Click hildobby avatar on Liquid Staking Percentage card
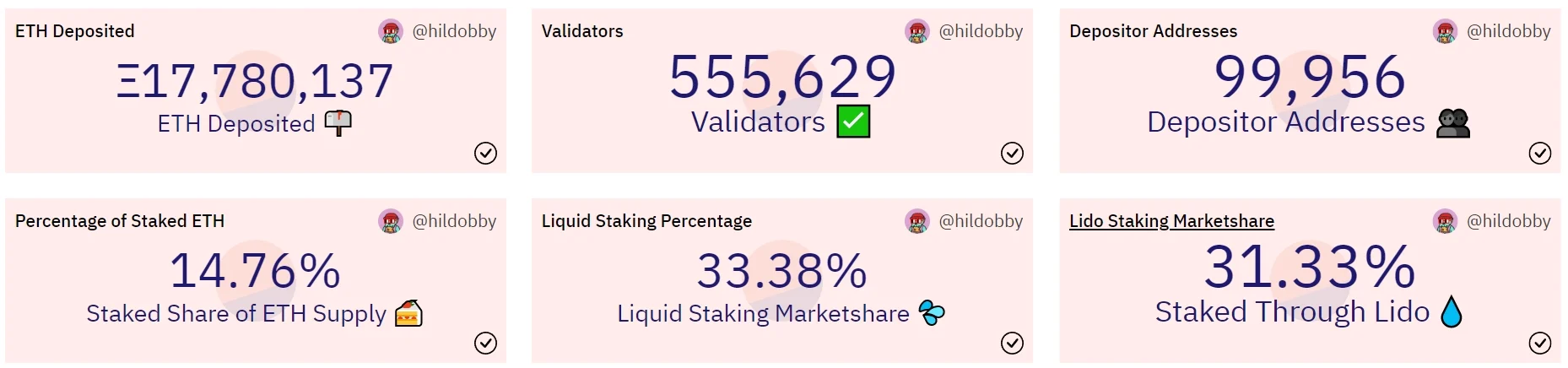Viewport: 1568px width, 368px height. (x=917, y=222)
